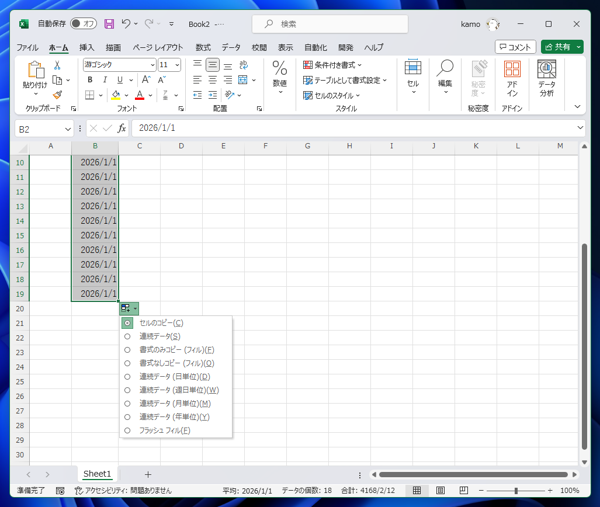Select 連続データ (月単位) option
Viewport: 600px width, 507px height.
coord(175,403)
